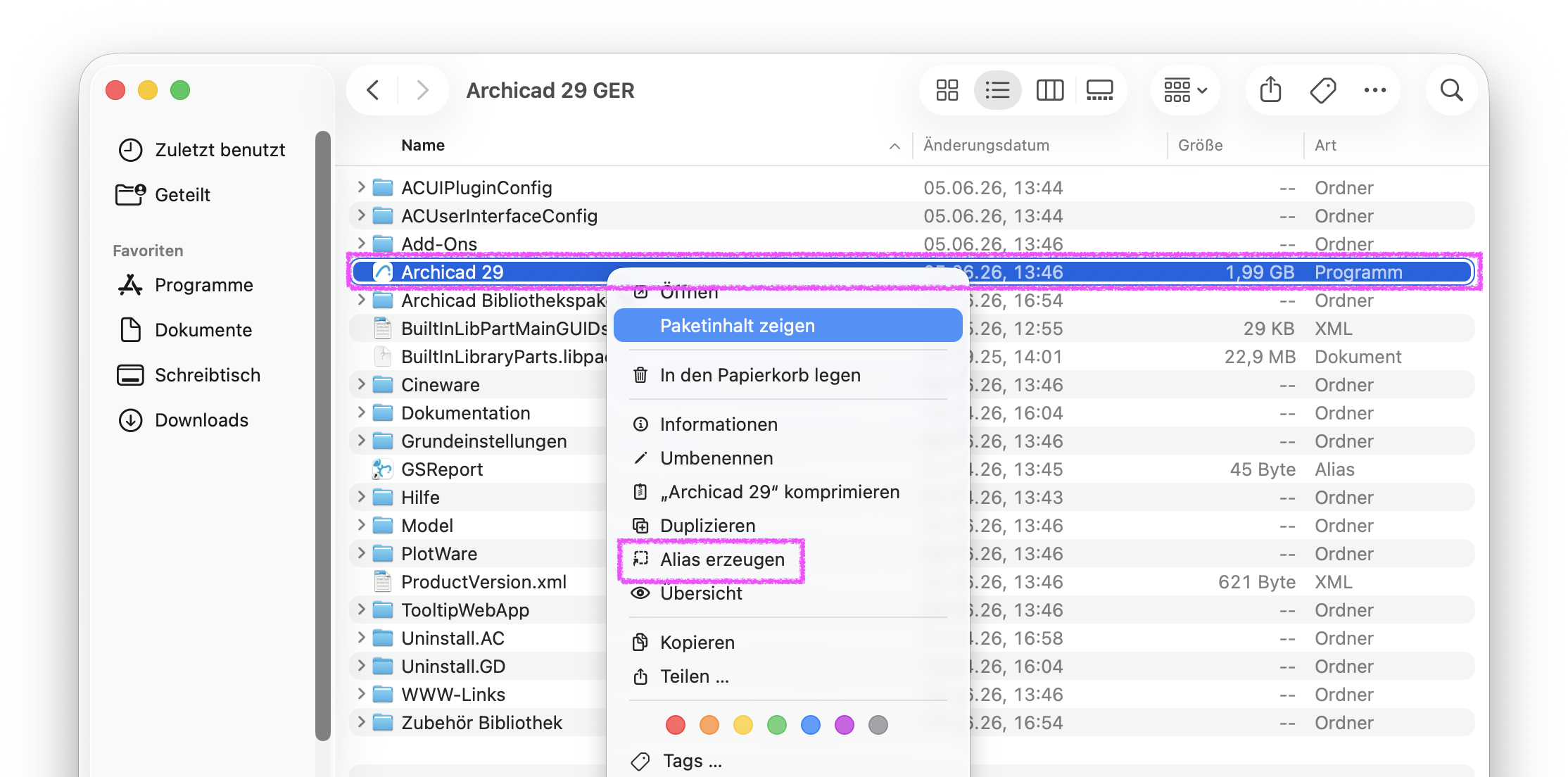Apply the red tag color
This screenshot has width=1568, height=777.
point(676,725)
